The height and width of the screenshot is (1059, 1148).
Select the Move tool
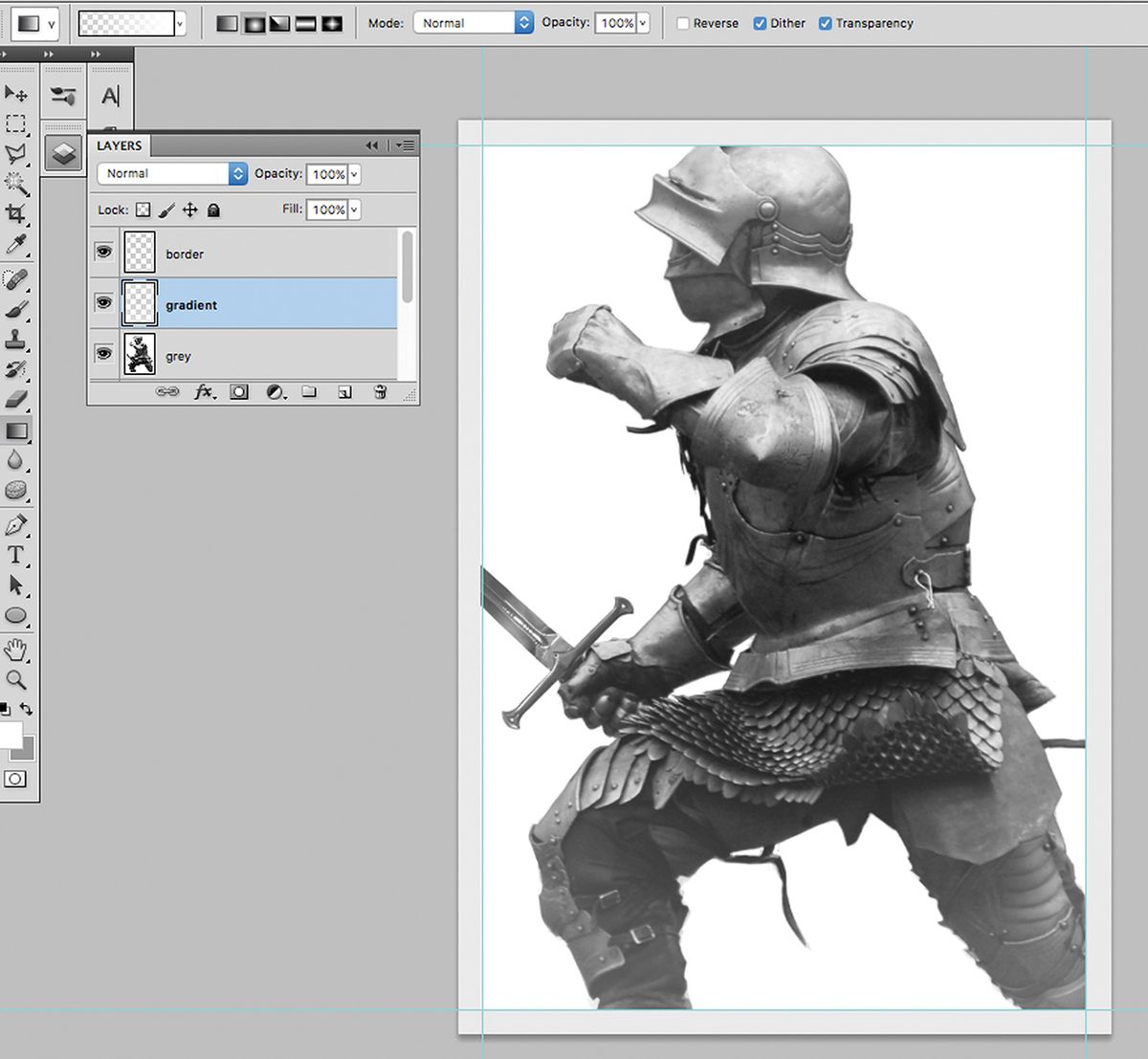[15, 93]
